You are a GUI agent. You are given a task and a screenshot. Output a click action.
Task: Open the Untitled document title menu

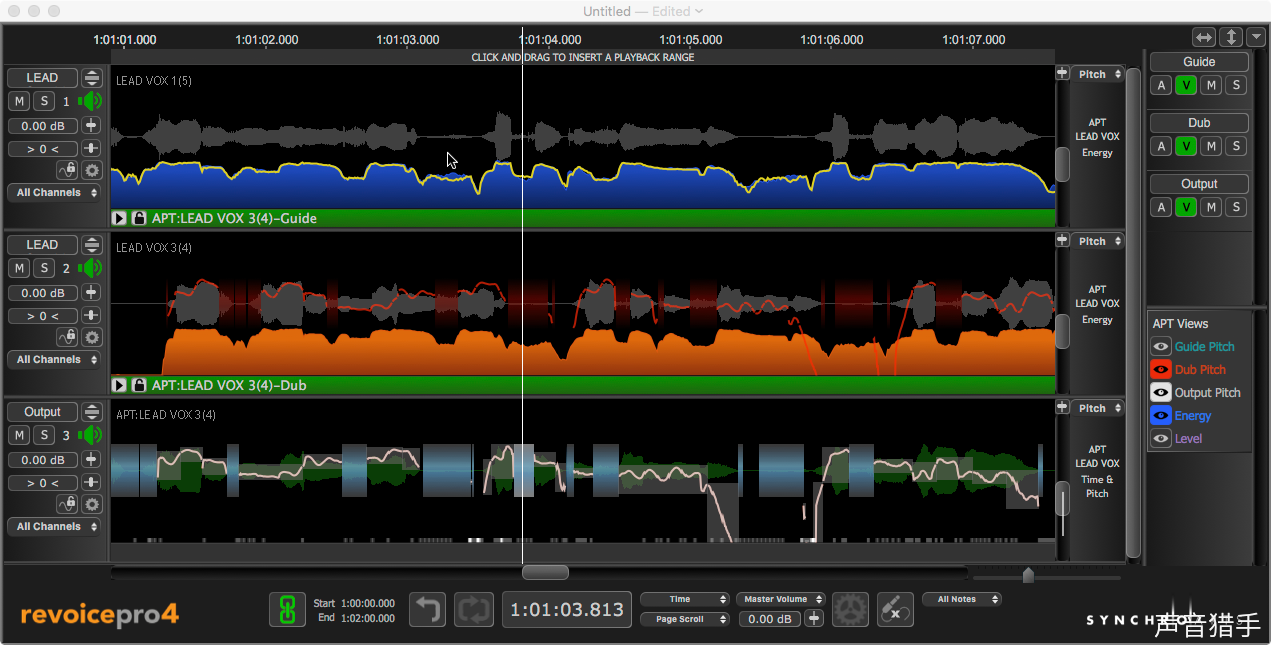[x=643, y=11]
